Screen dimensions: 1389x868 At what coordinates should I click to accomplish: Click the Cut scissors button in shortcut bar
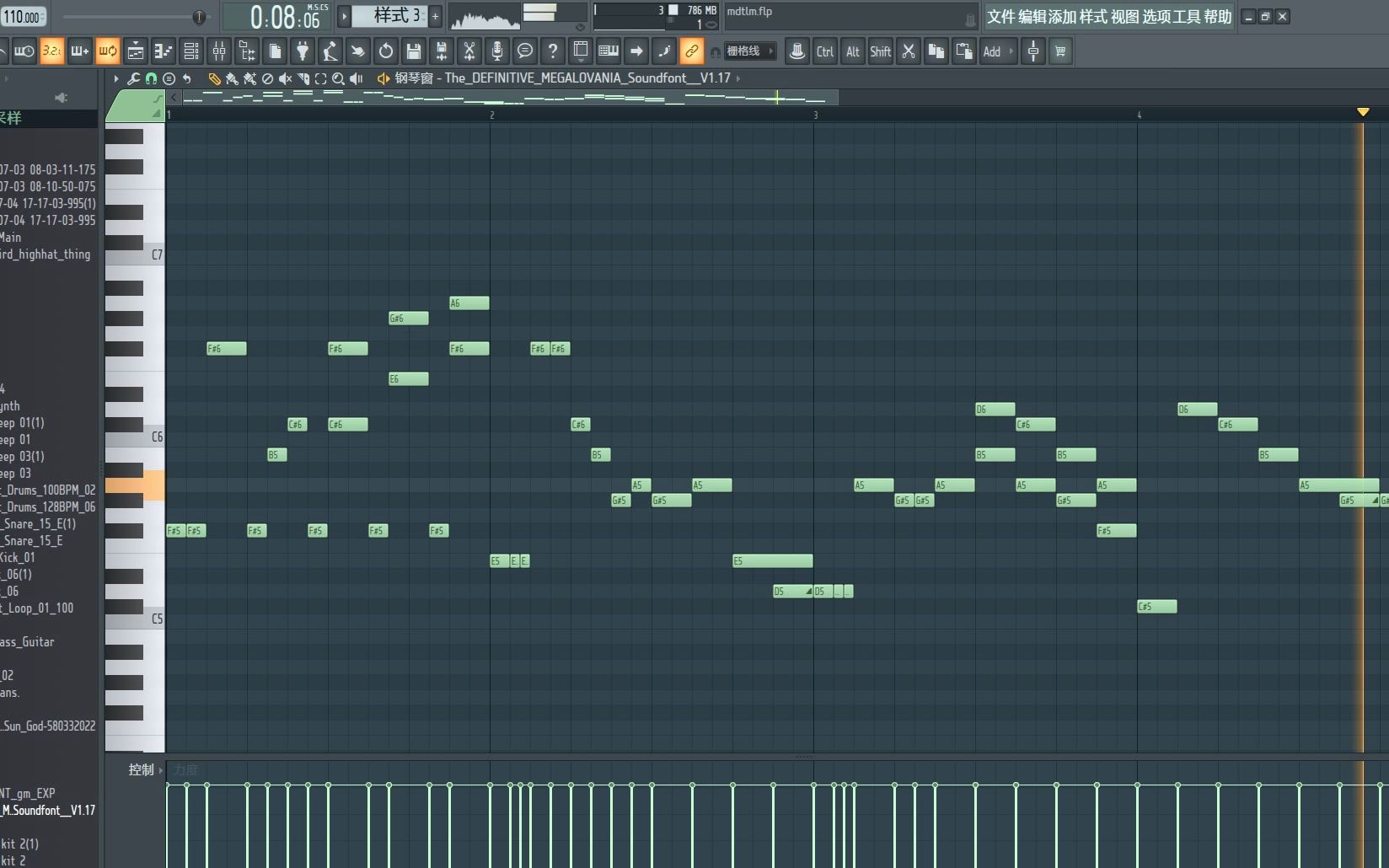point(909,51)
